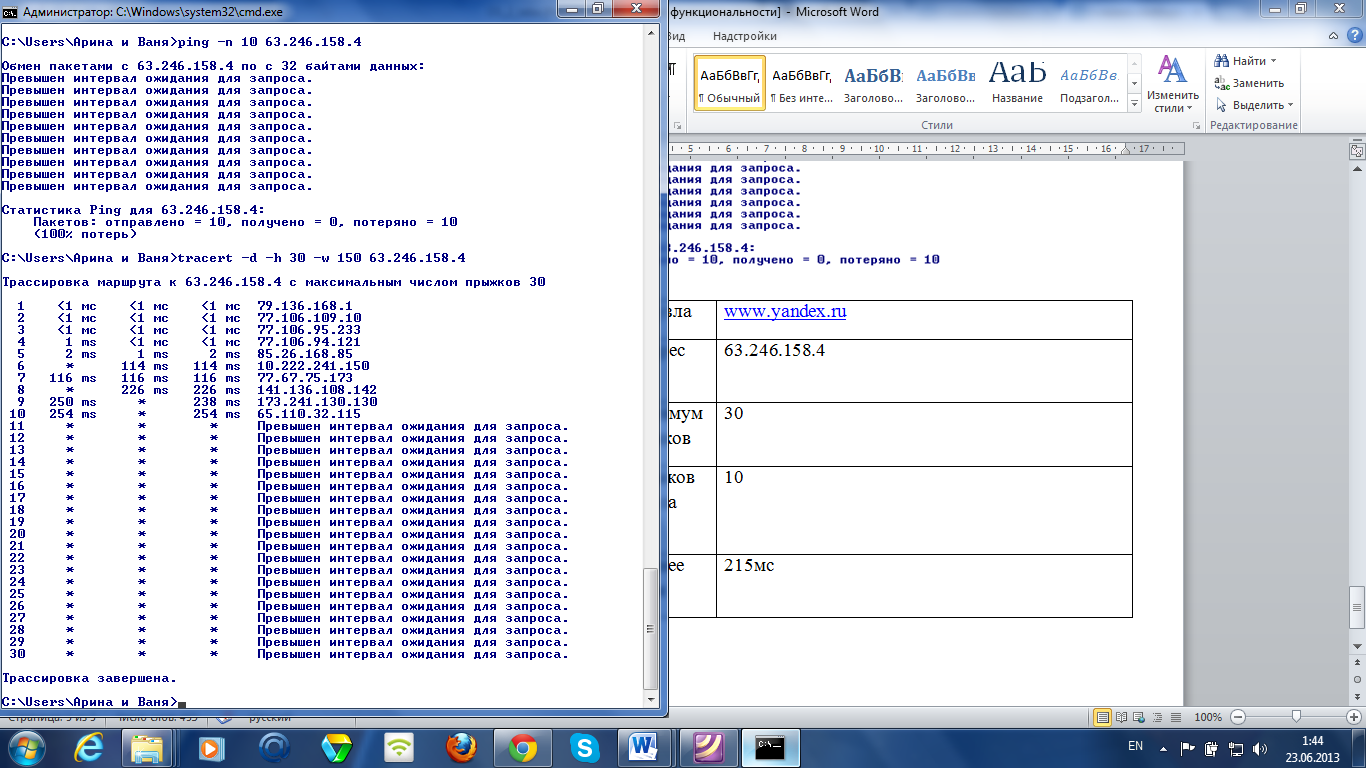Open Windows Media Player from taskbar
The image size is (1366, 768).
(x=211, y=747)
